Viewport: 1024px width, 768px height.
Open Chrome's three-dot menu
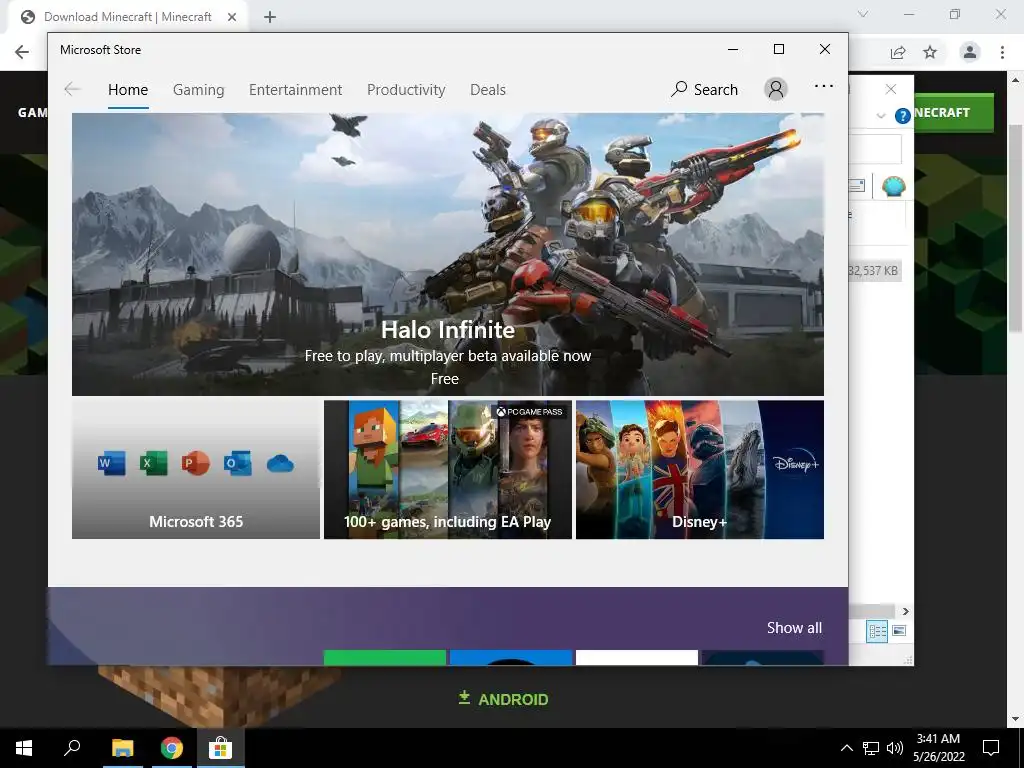(x=1002, y=52)
